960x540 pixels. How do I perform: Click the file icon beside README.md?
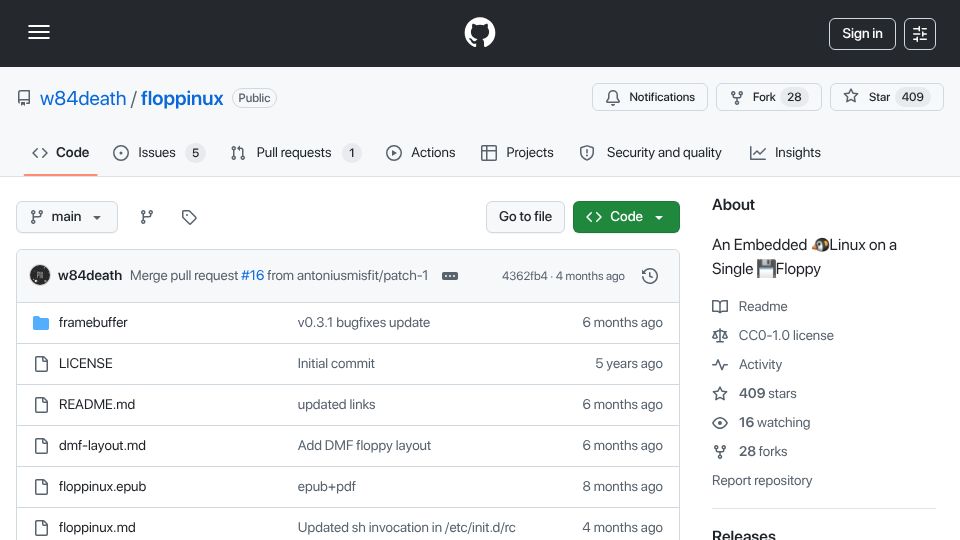[x=41, y=405]
